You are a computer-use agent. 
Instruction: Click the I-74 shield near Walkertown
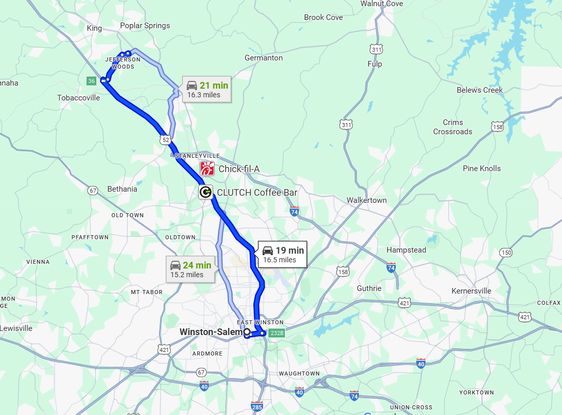[x=294, y=211]
